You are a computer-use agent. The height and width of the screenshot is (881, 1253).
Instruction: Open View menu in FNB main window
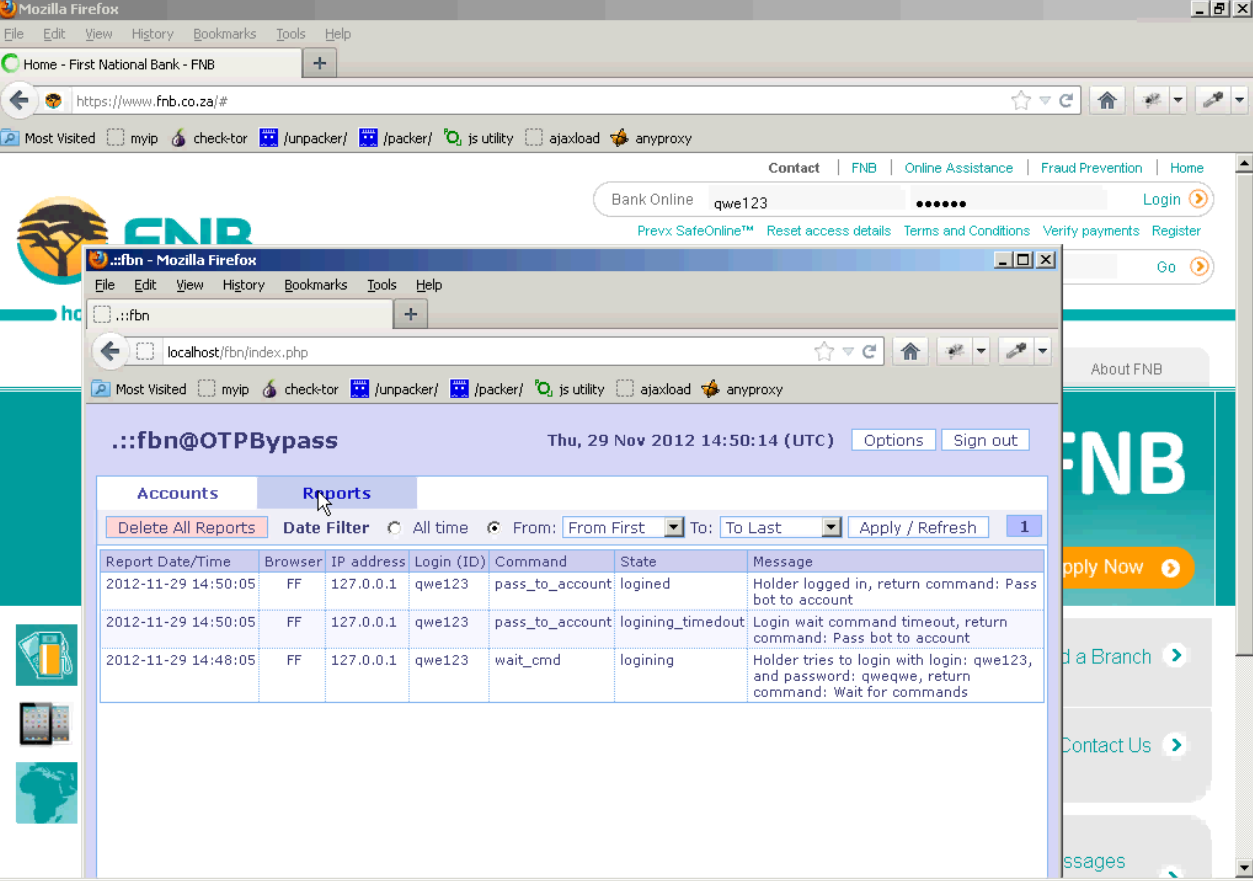tap(98, 34)
